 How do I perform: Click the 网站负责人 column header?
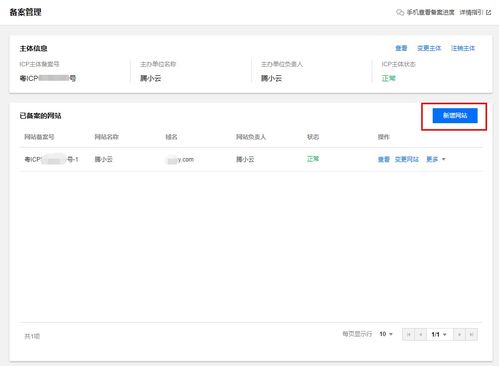[x=251, y=137]
